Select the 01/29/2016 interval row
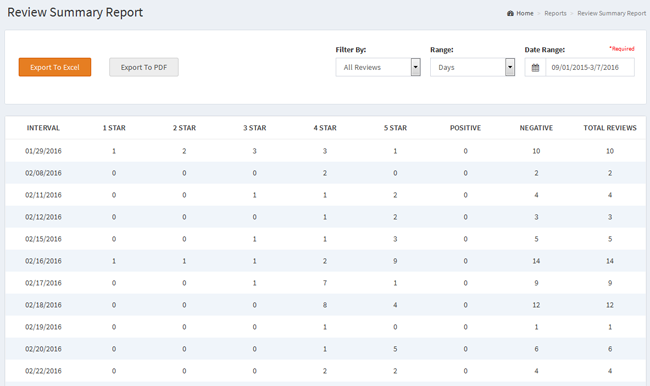 tap(325, 151)
